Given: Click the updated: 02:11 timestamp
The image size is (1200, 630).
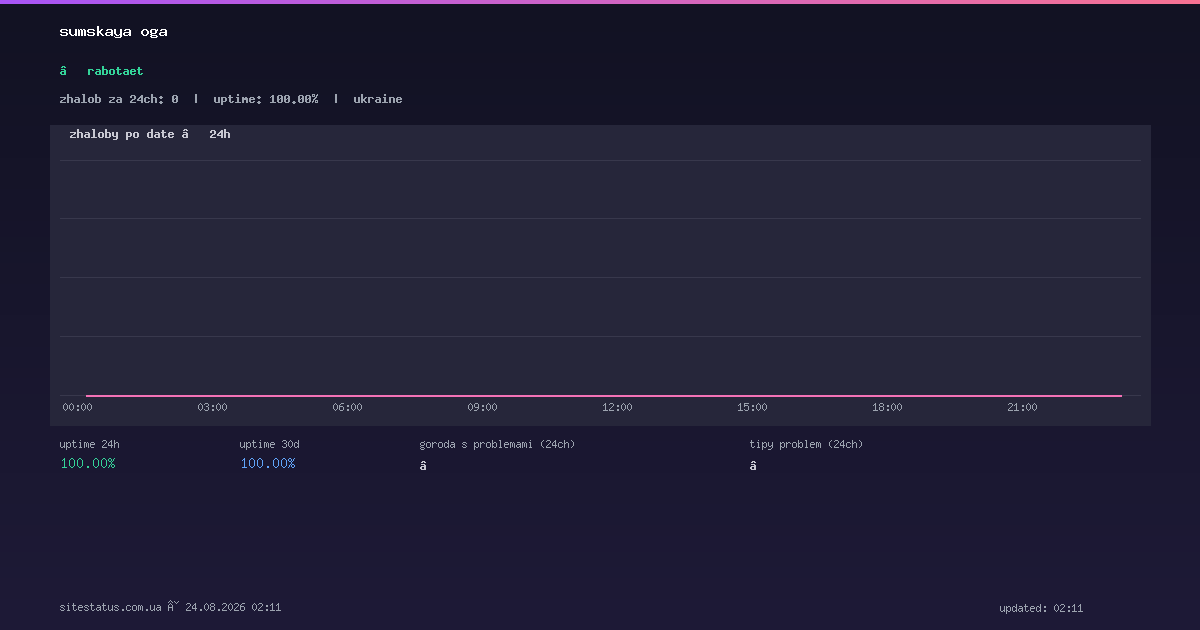Looking at the screenshot, I should pos(1041,608).
